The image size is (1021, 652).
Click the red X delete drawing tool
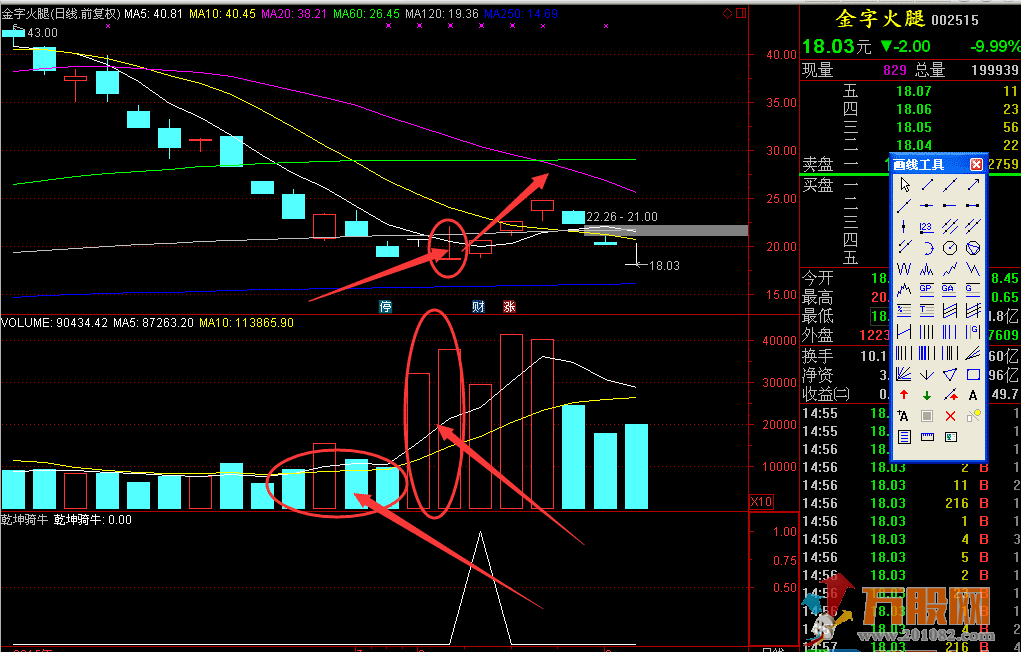950,416
